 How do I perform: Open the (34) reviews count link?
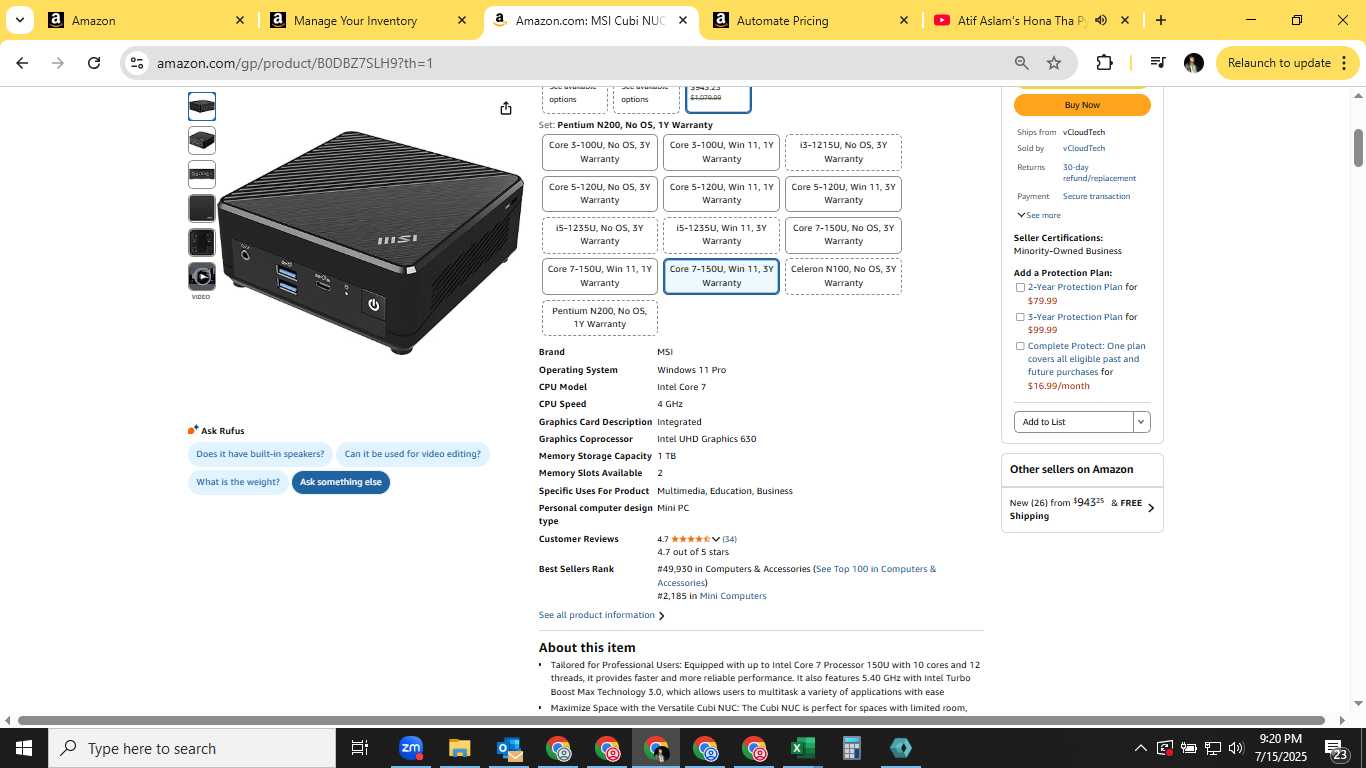pyautogui.click(x=730, y=539)
